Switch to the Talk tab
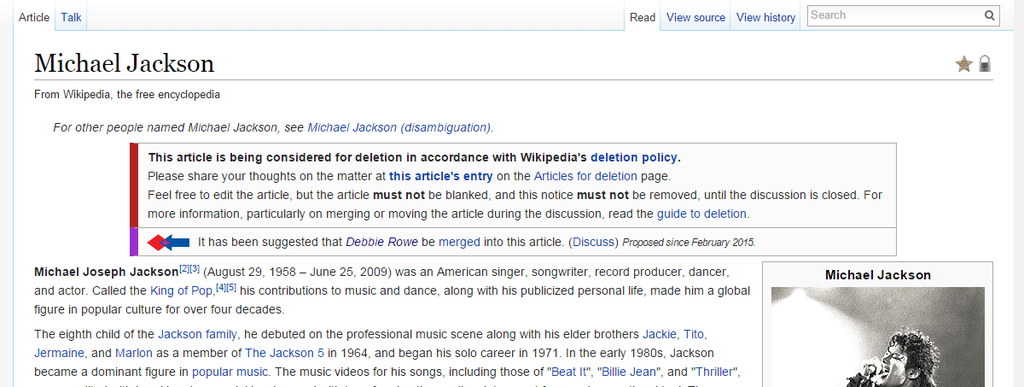Viewport: 1024px width, 387px height. 71,18
